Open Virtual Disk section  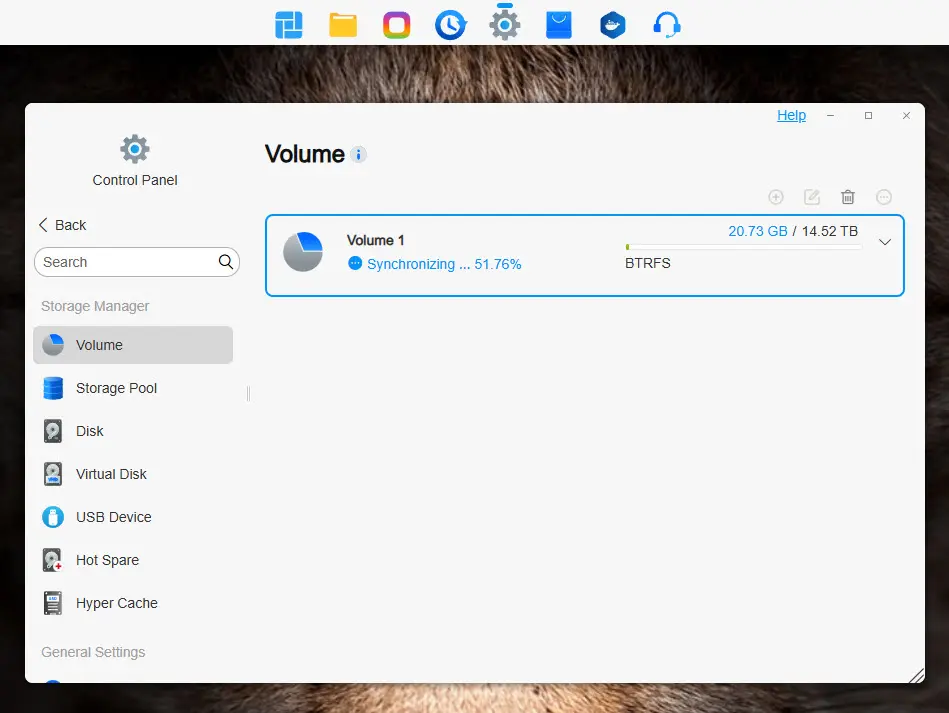pyautogui.click(x=133, y=474)
